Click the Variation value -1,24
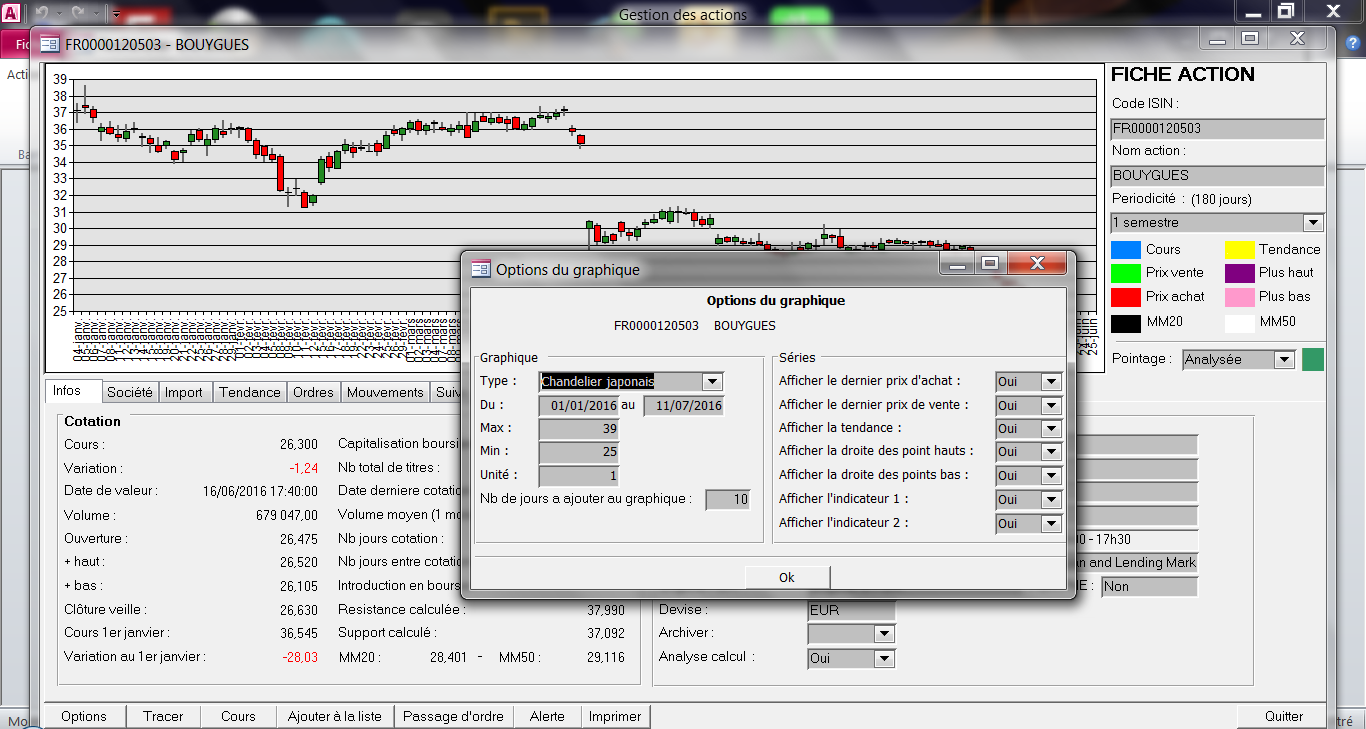The height and width of the screenshot is (729, 1366). (303, 468)
